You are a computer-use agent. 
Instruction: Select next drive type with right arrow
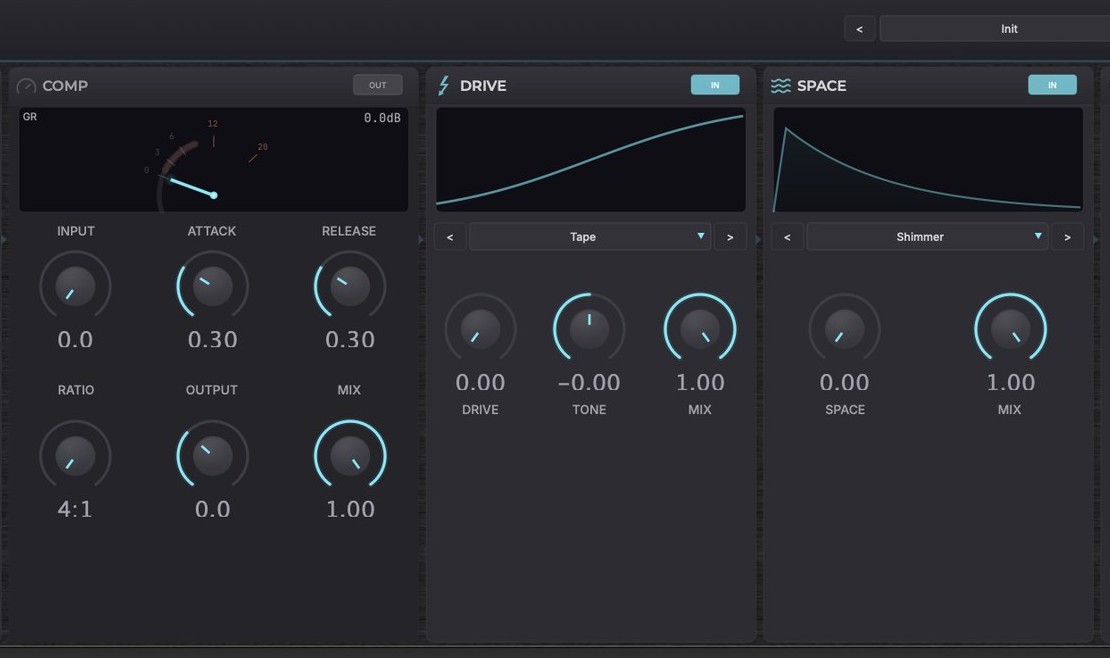tap(730, 237)
